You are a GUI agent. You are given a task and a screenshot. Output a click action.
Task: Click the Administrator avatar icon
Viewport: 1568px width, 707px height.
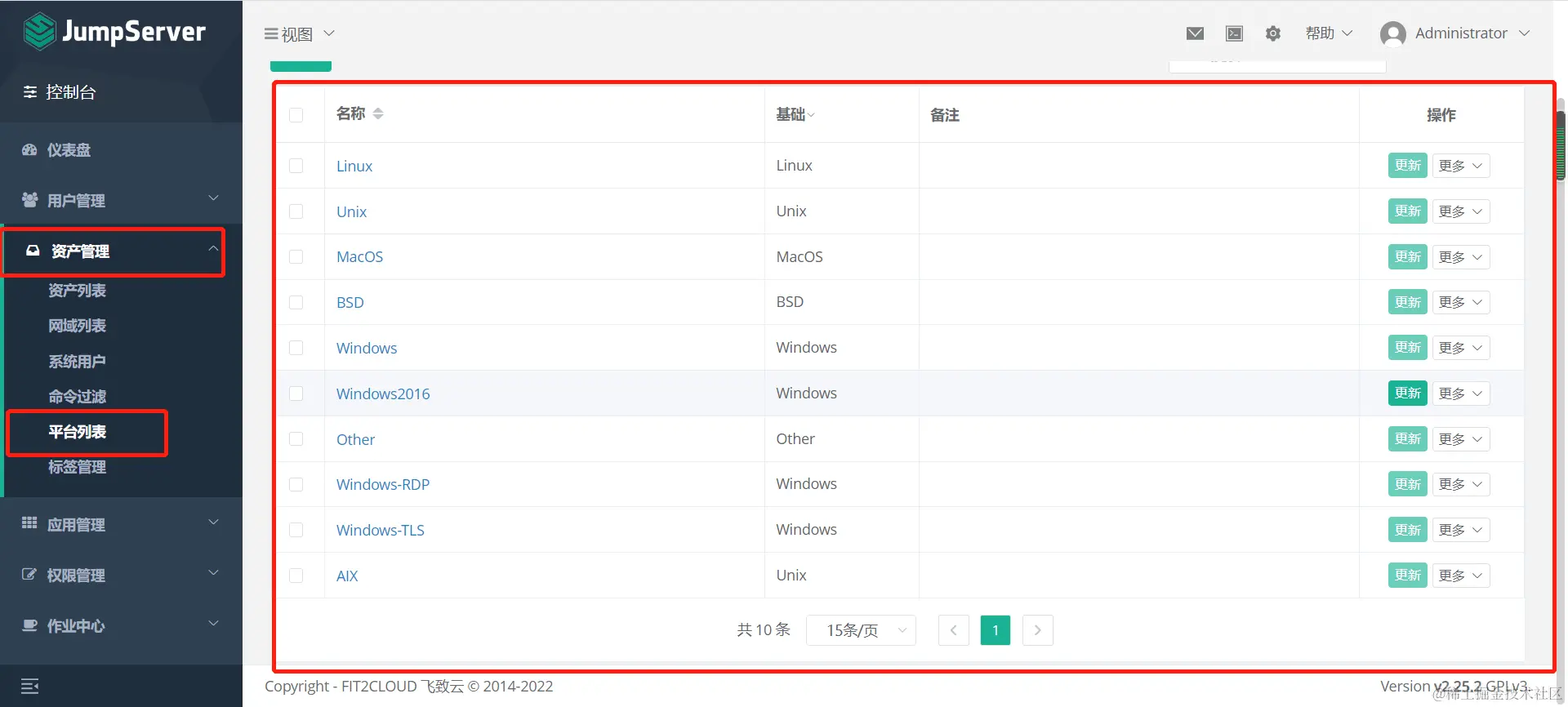click(1392, 33)
